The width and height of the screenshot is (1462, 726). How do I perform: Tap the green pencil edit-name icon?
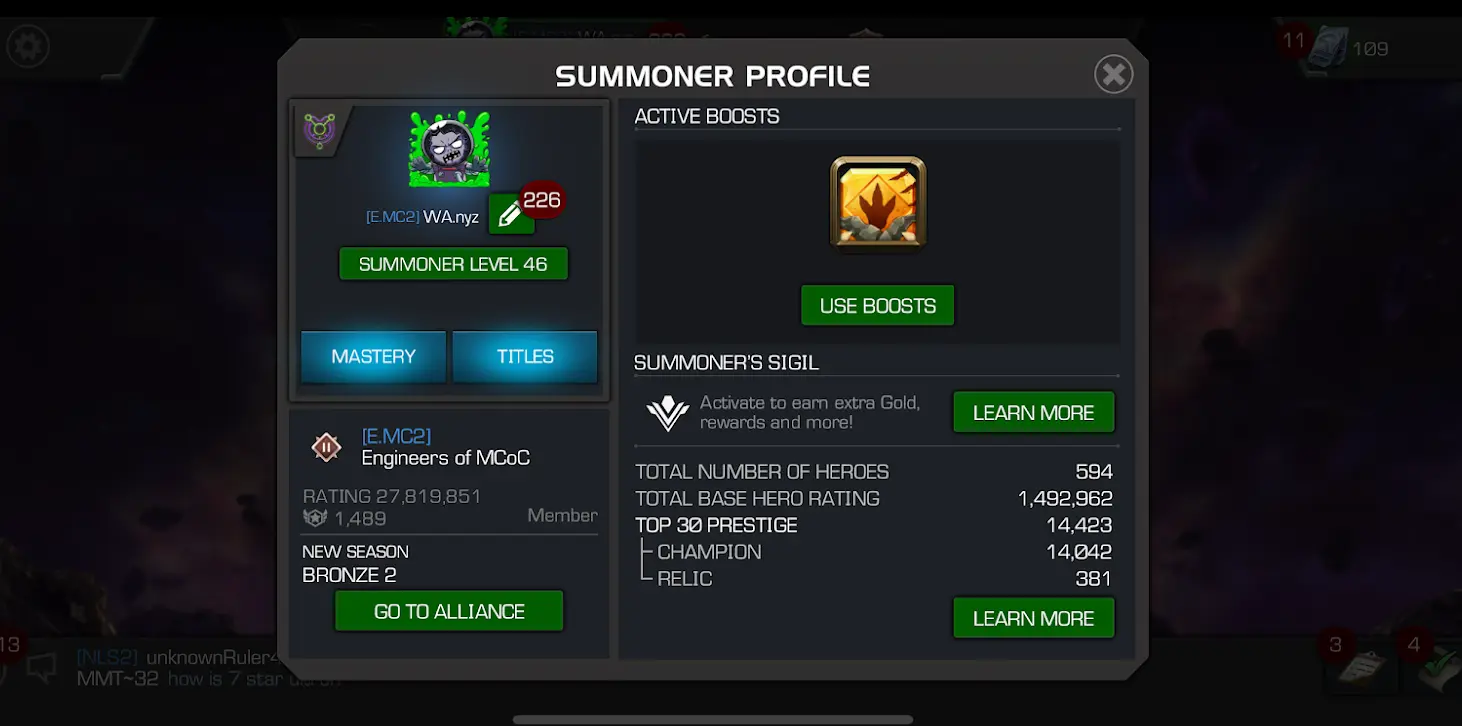510,214
